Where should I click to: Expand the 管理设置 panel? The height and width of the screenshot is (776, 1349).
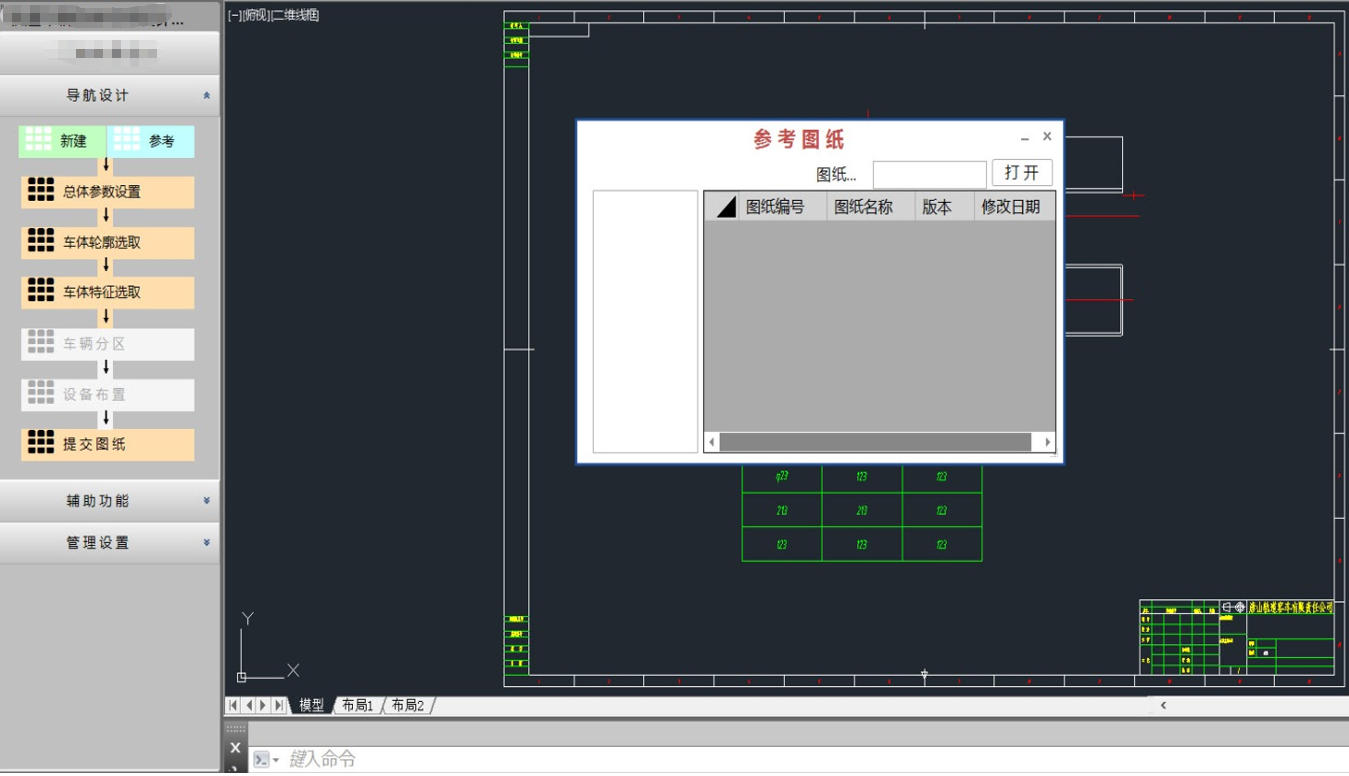coord(207,542)
